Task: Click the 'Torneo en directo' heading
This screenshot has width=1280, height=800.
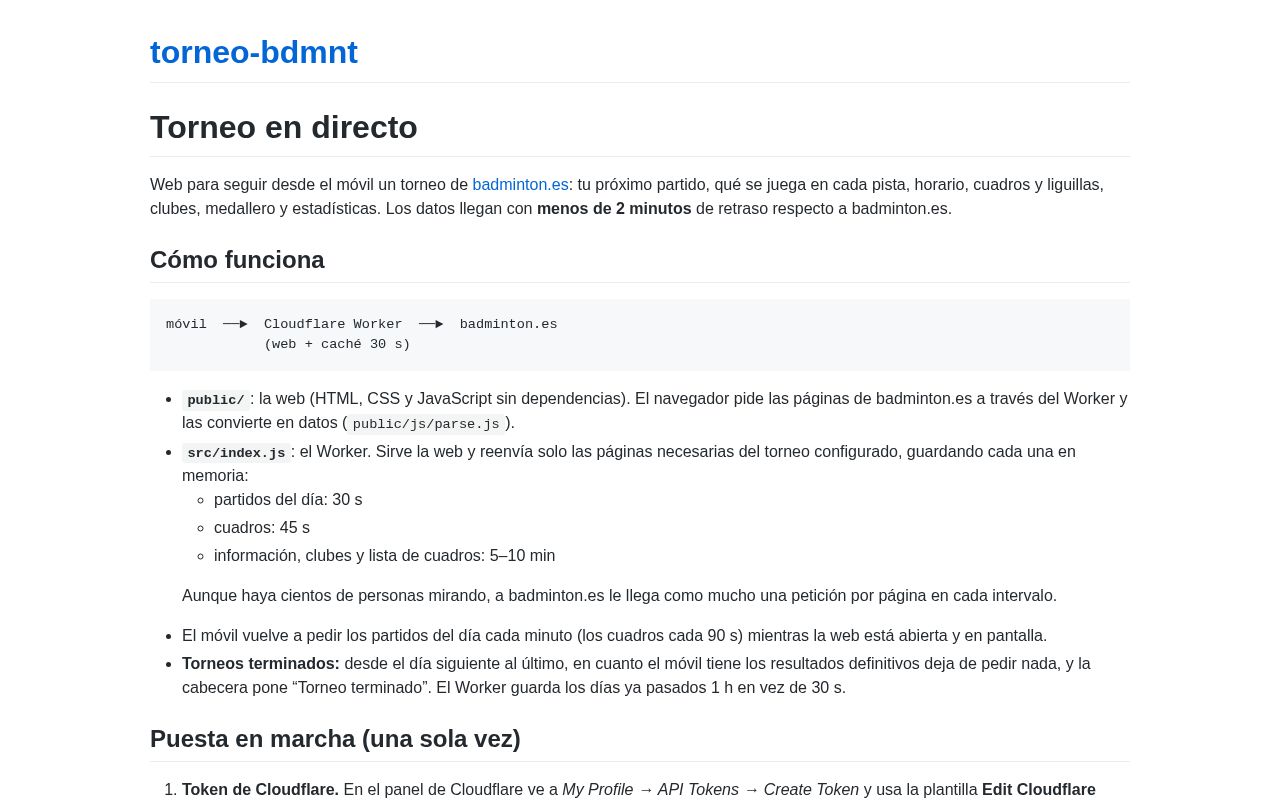Action: coord(284,127)
